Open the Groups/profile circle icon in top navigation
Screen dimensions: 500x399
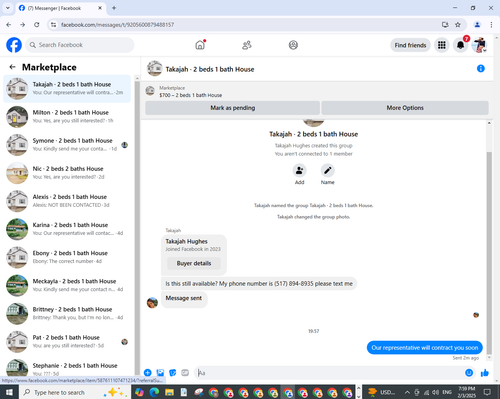click(x=293, y=45)
